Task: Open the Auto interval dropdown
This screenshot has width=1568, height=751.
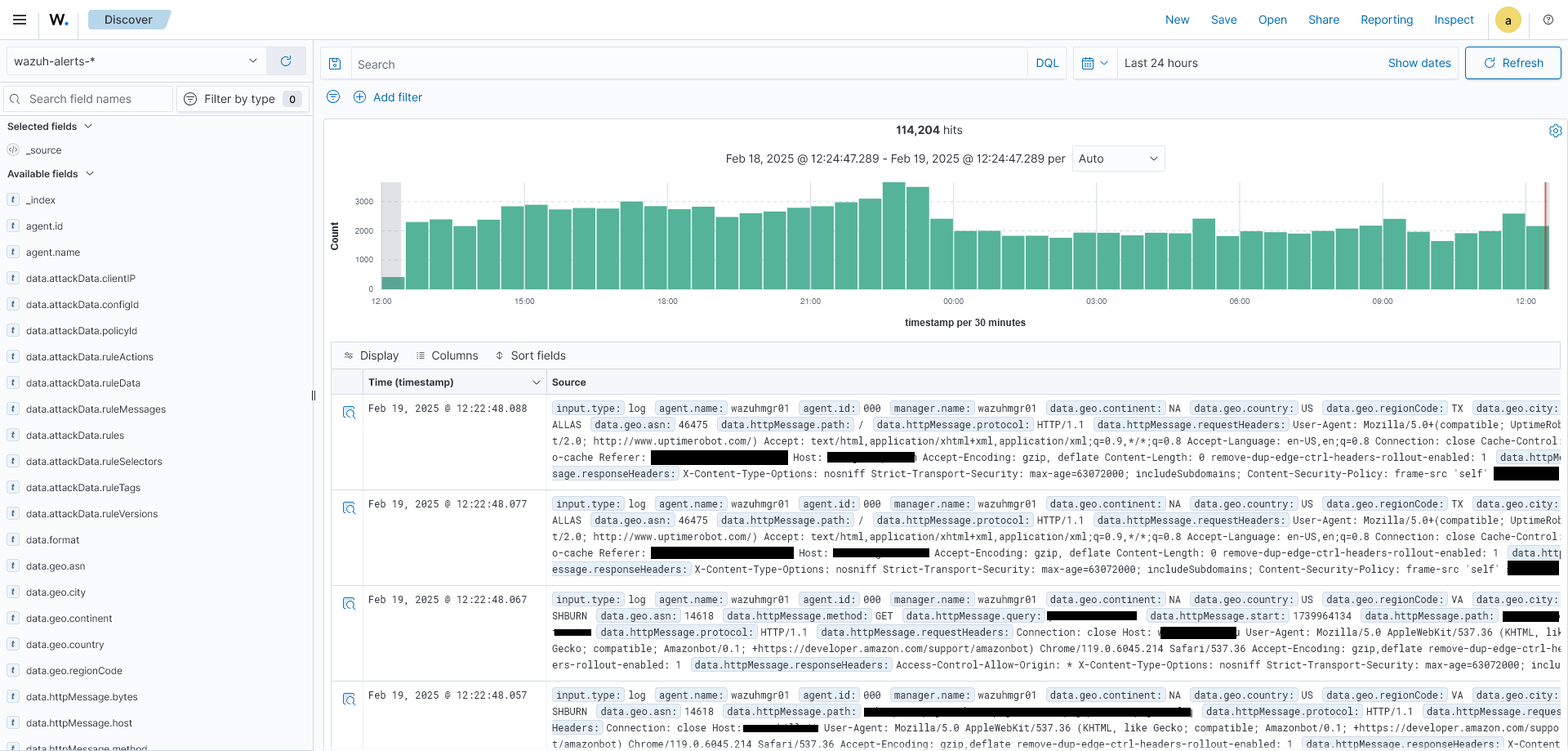Action: pyautogui.click(x=1118, y=159)
